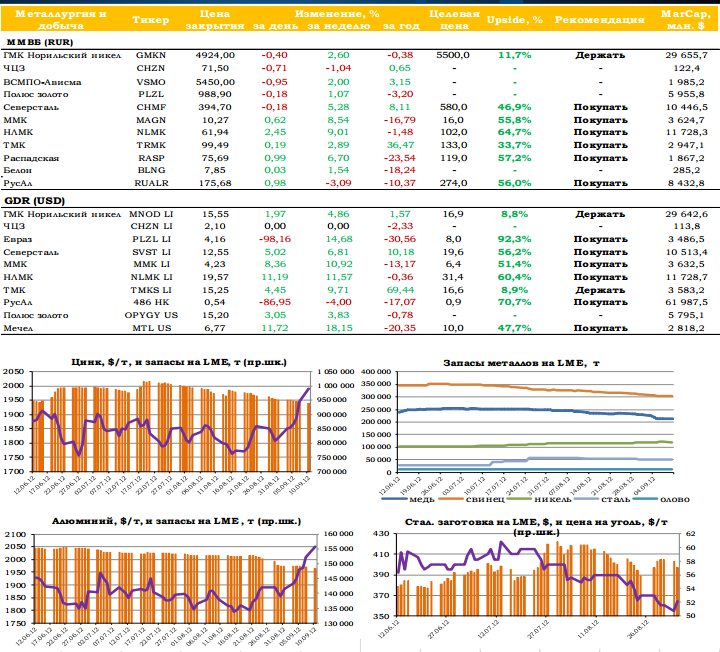
Task: Click the 'Рекомендация' column header
Action: (600, 20)
